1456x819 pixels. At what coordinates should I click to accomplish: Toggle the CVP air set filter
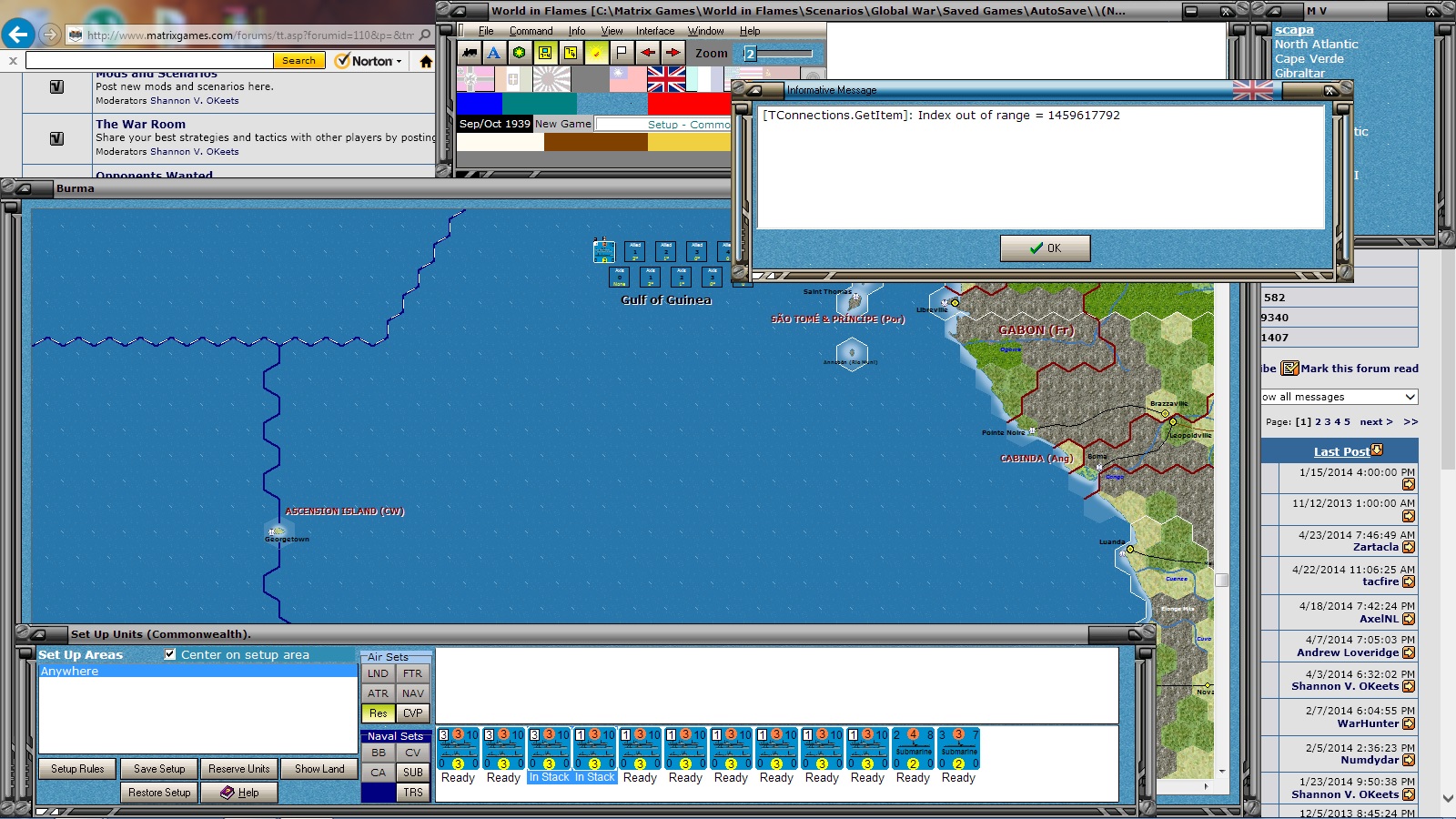pos(413,713)
